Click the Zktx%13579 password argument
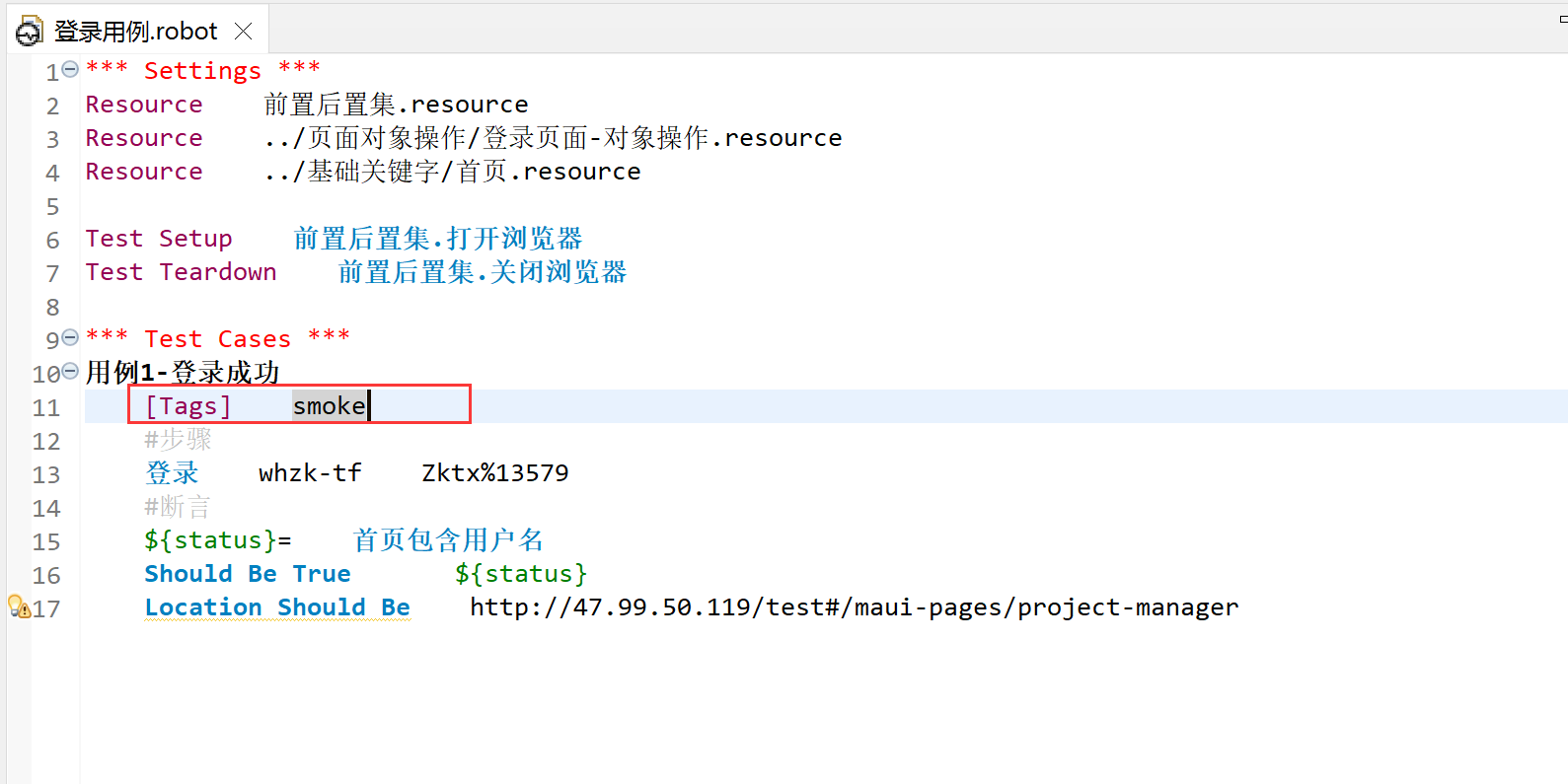The image size is (1568, 784). click(495, 473)
